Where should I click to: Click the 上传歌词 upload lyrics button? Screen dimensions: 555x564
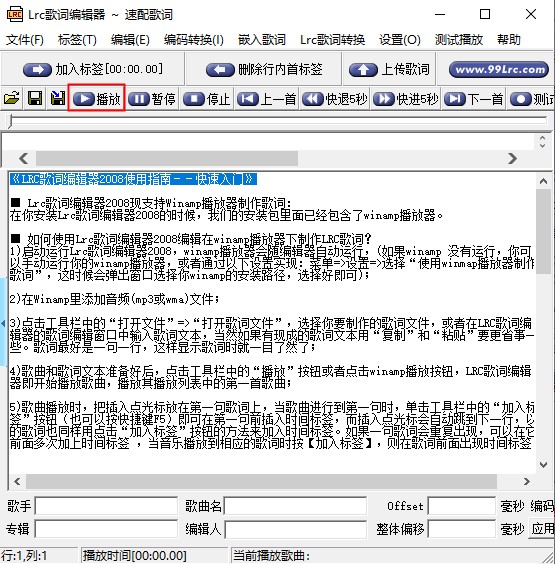[x=389, y=69]
